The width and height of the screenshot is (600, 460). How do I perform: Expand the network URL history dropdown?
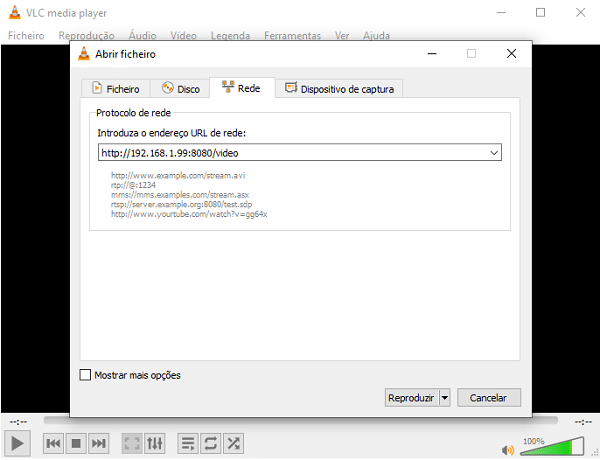494,153
